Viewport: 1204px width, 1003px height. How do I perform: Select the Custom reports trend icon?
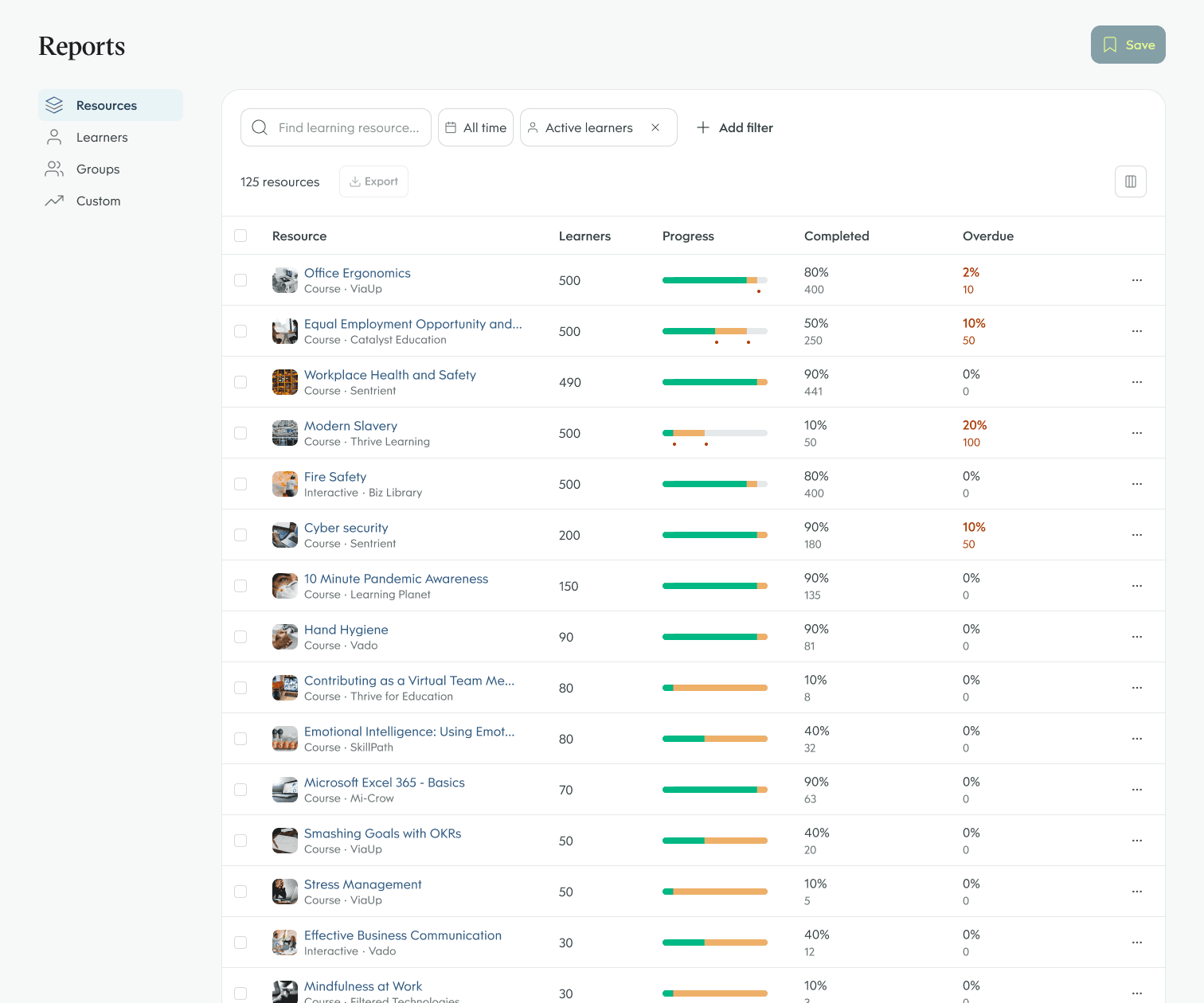tap(53, 201)
